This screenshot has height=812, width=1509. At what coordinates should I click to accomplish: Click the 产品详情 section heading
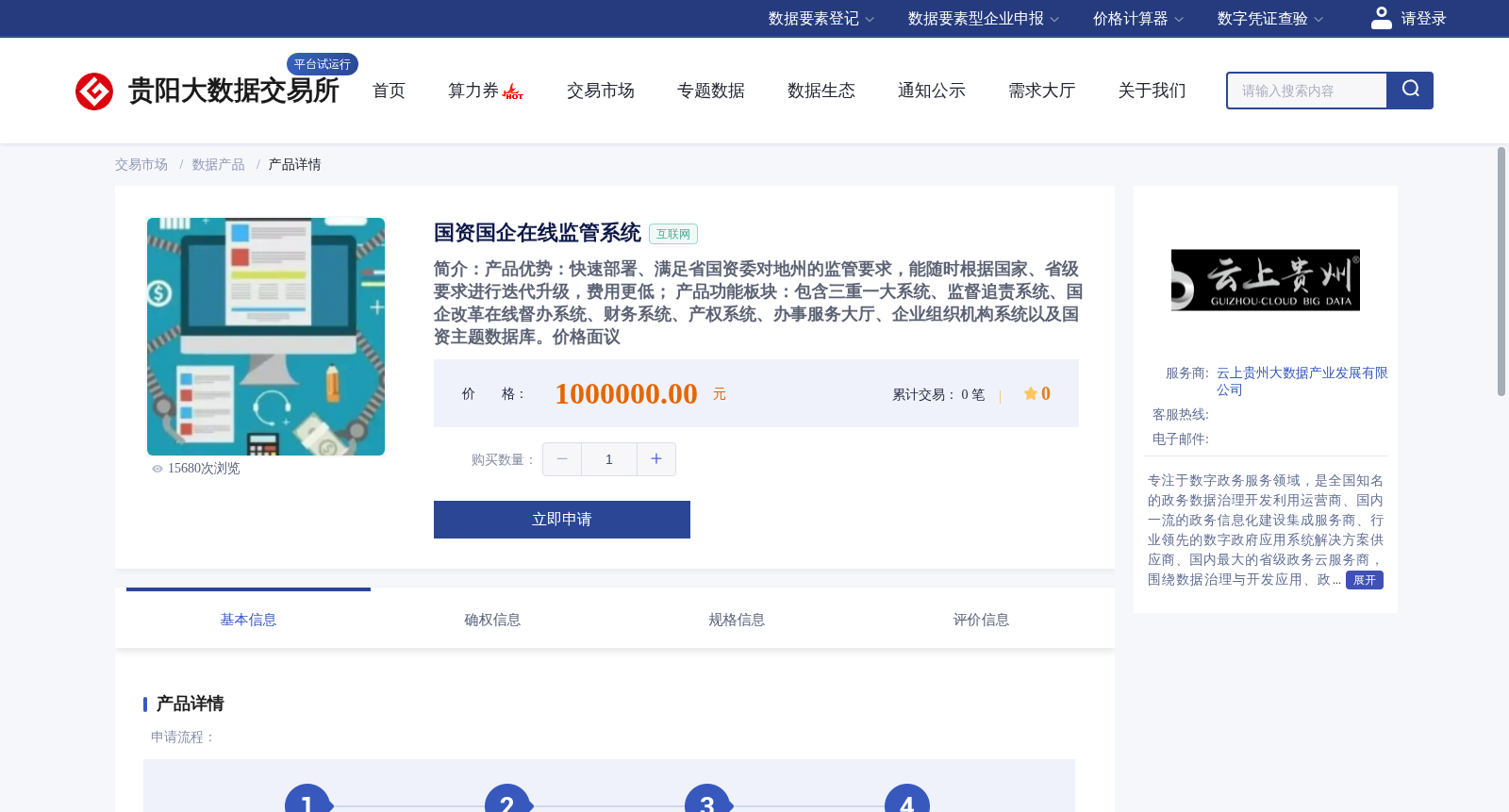pos(190,704)
